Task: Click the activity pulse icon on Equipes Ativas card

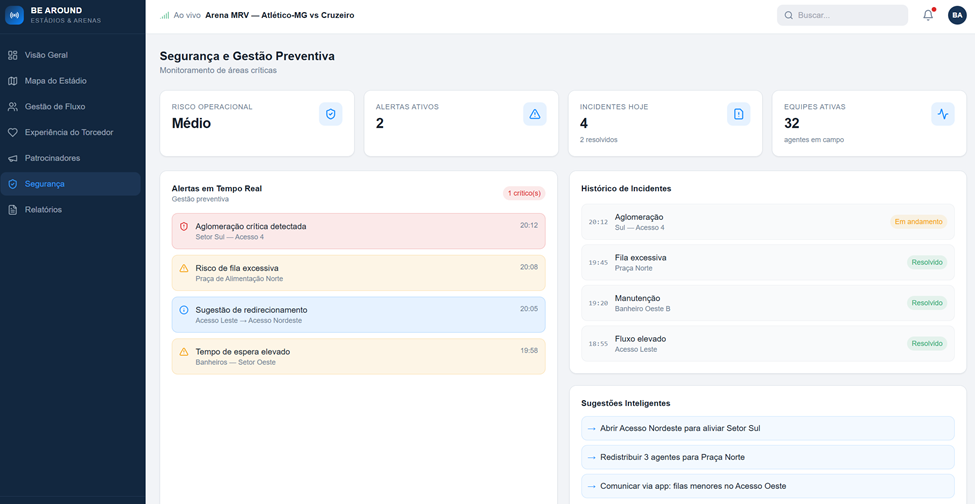Action: (x=943, y=114)
